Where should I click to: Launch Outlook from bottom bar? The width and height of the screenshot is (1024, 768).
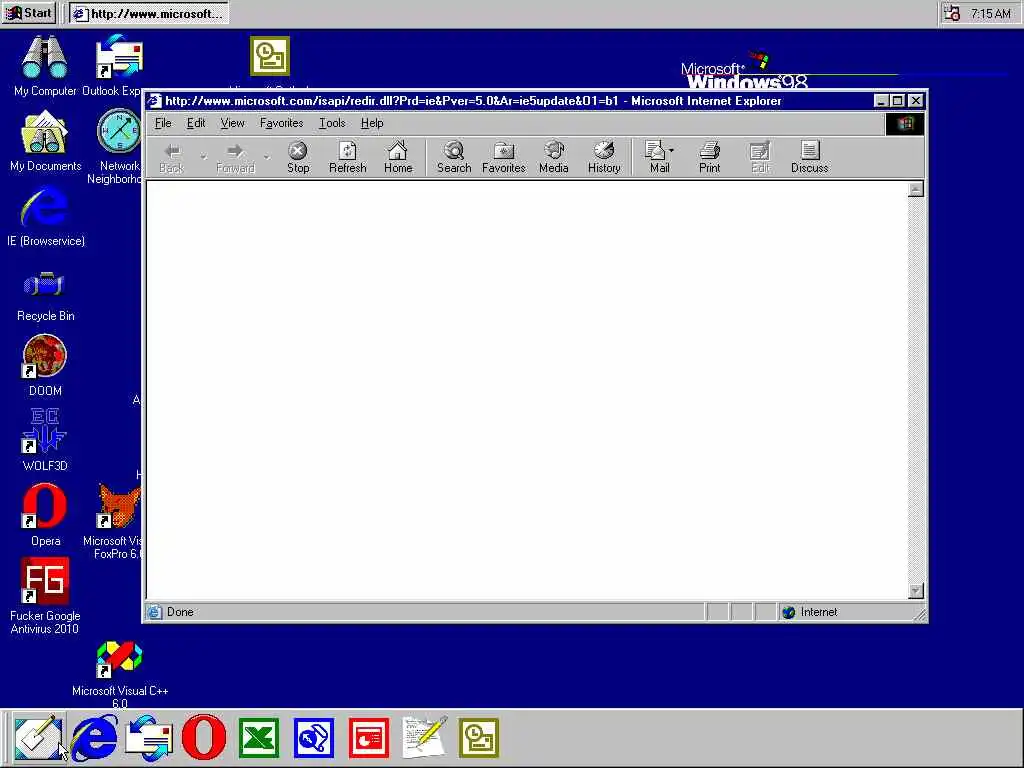[x=479, y=738]
